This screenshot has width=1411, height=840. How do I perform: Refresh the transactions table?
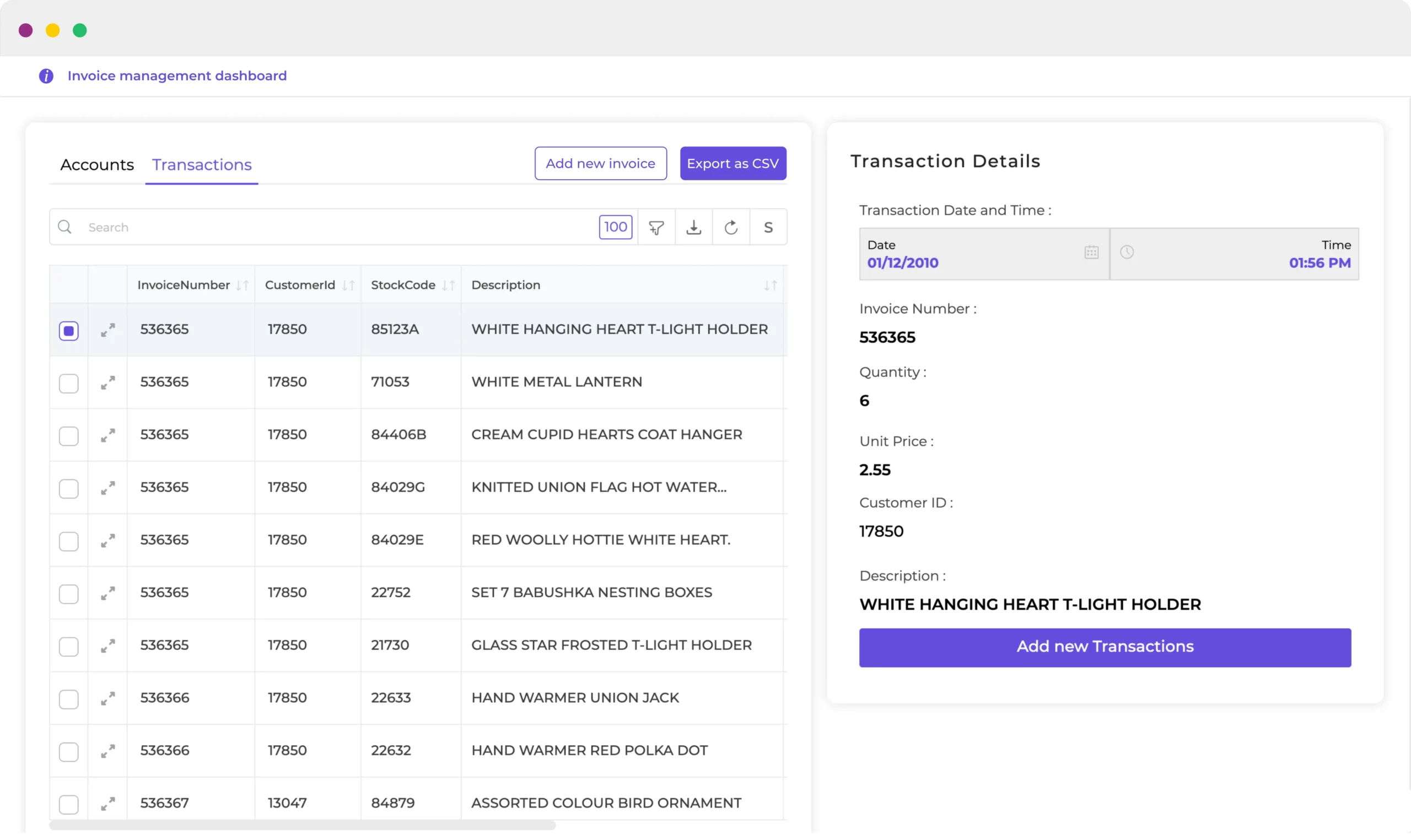coord(731,227)
